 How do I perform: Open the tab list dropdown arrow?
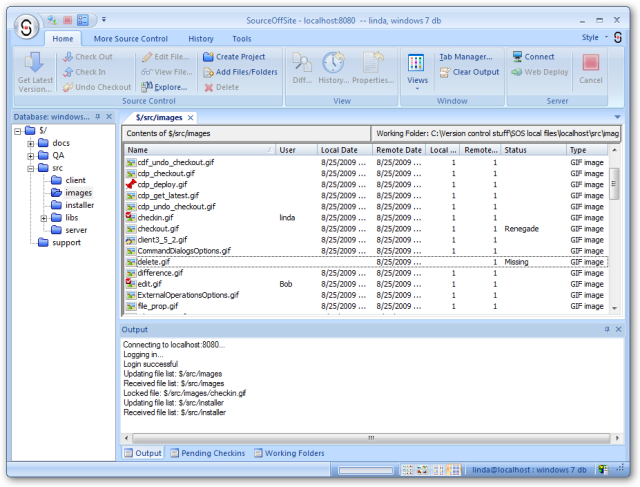617,117
